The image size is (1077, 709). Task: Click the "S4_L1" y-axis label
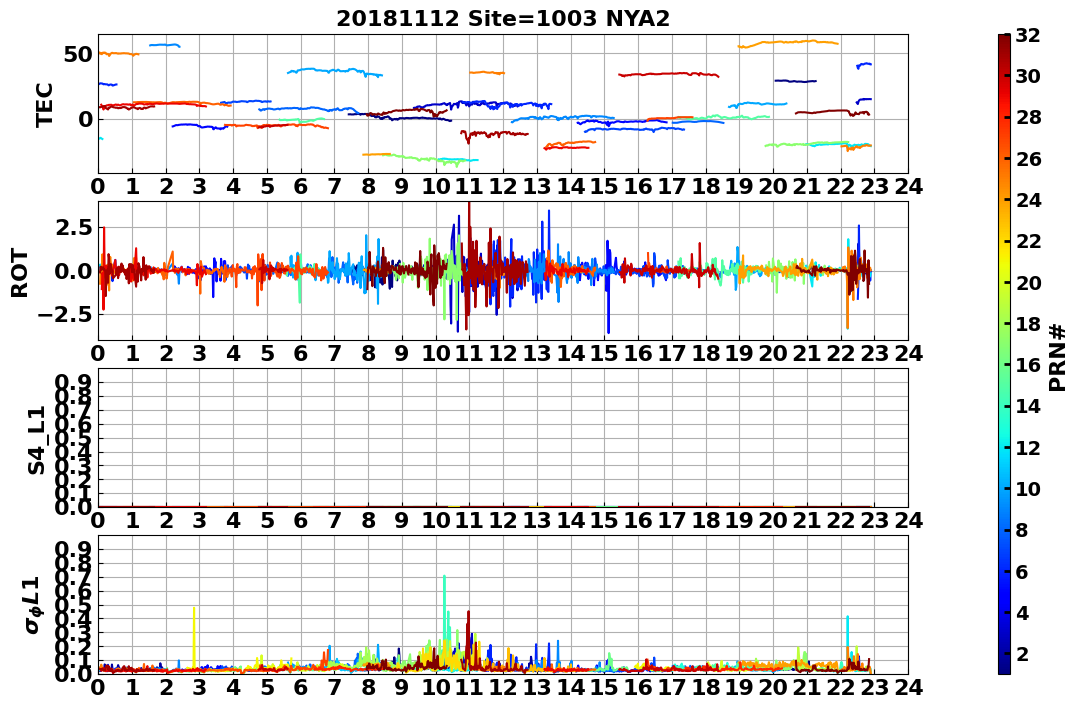tap(37, 440)
